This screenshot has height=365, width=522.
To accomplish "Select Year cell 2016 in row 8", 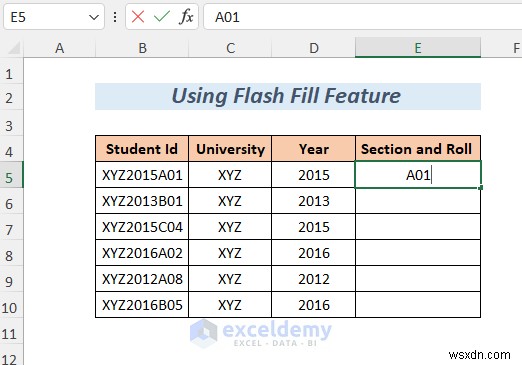I will [314, 253].
